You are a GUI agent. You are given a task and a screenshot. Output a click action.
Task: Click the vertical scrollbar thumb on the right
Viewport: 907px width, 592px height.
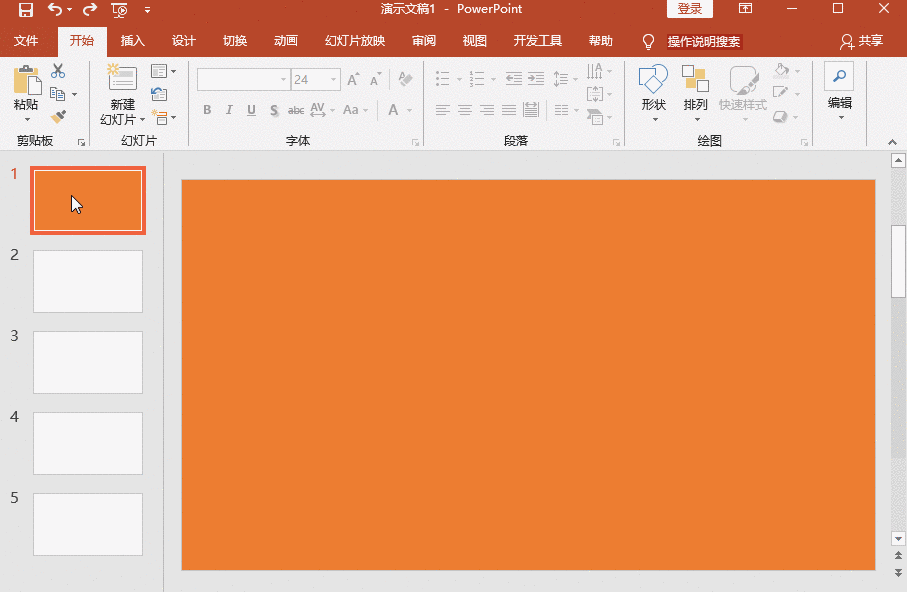tap(898, 260)
